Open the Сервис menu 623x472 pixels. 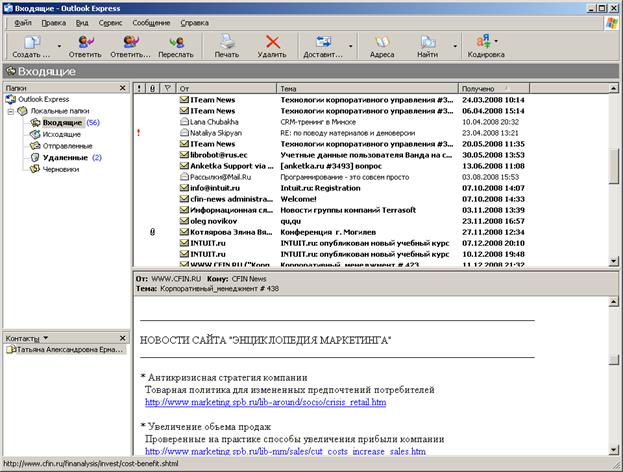(110, 23)
